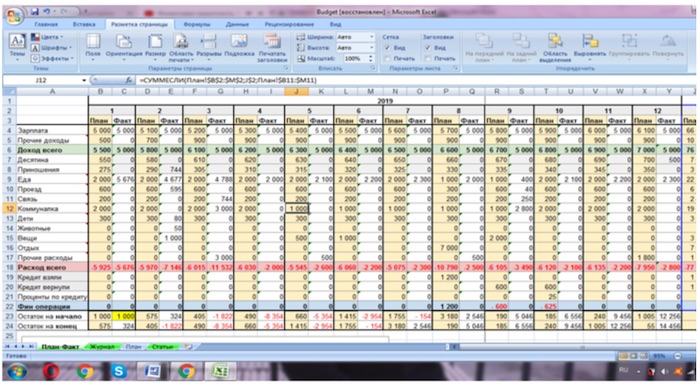Switch to Вид ribbon tab
The image size is (700, 386).
(x=335, y=24)
